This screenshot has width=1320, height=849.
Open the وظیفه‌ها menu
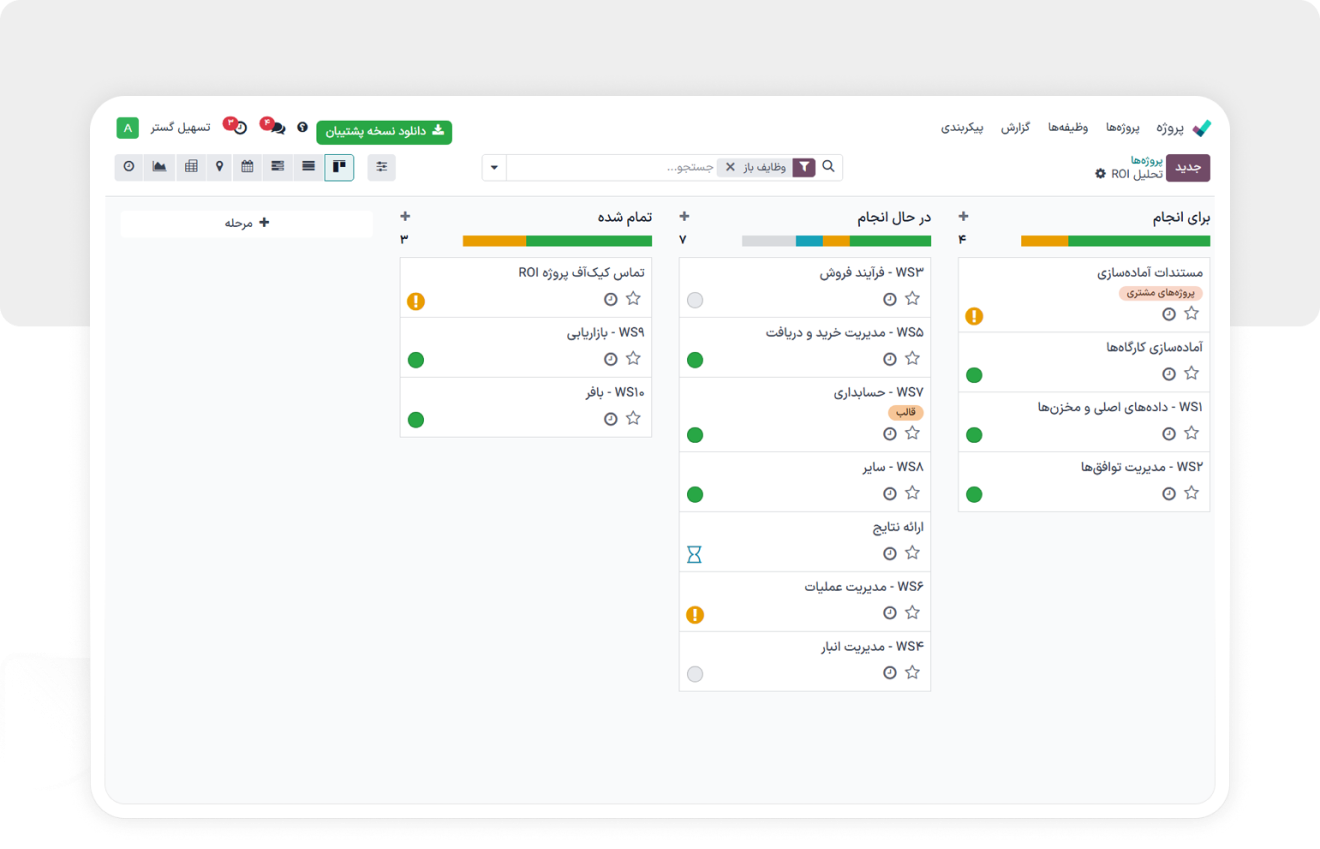tap(1068, 128)
